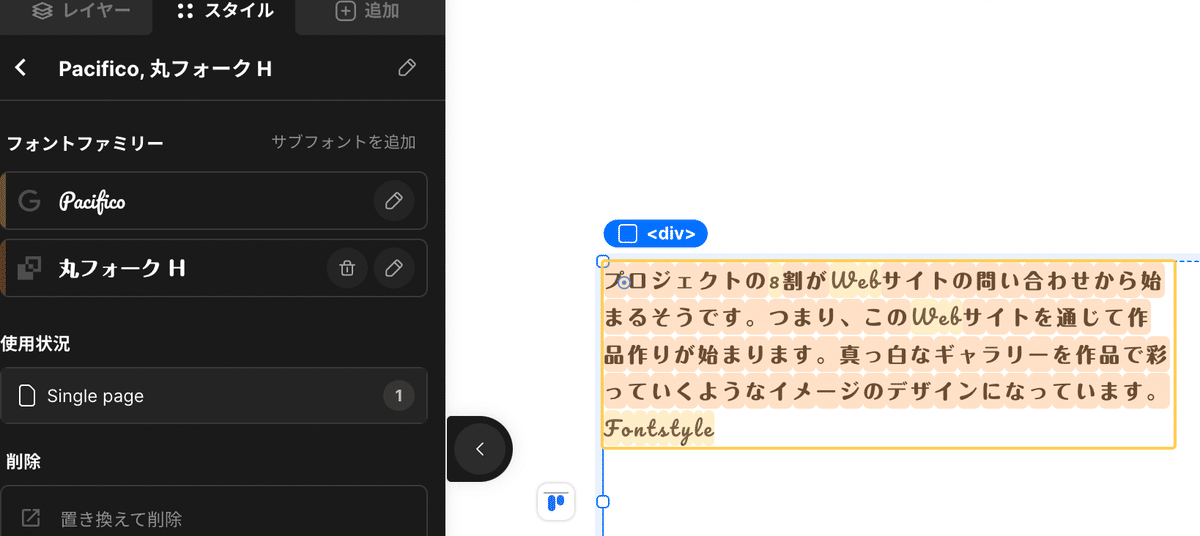The height and width of the screenshot is (536, 1200).
Task: Click the usage count badge 1
Action: point(398,396)
